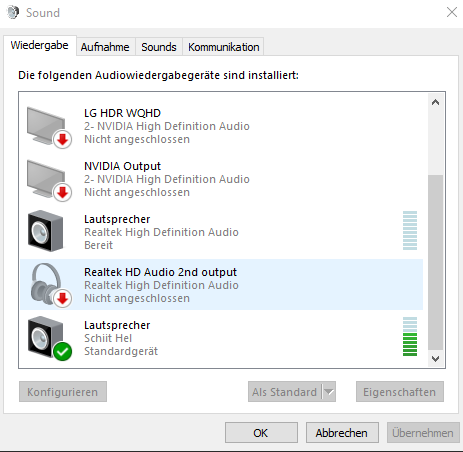This screenshot has width=463, height=452.
Task: Click the scroll down arrow in device list
Action: [435, 359]
